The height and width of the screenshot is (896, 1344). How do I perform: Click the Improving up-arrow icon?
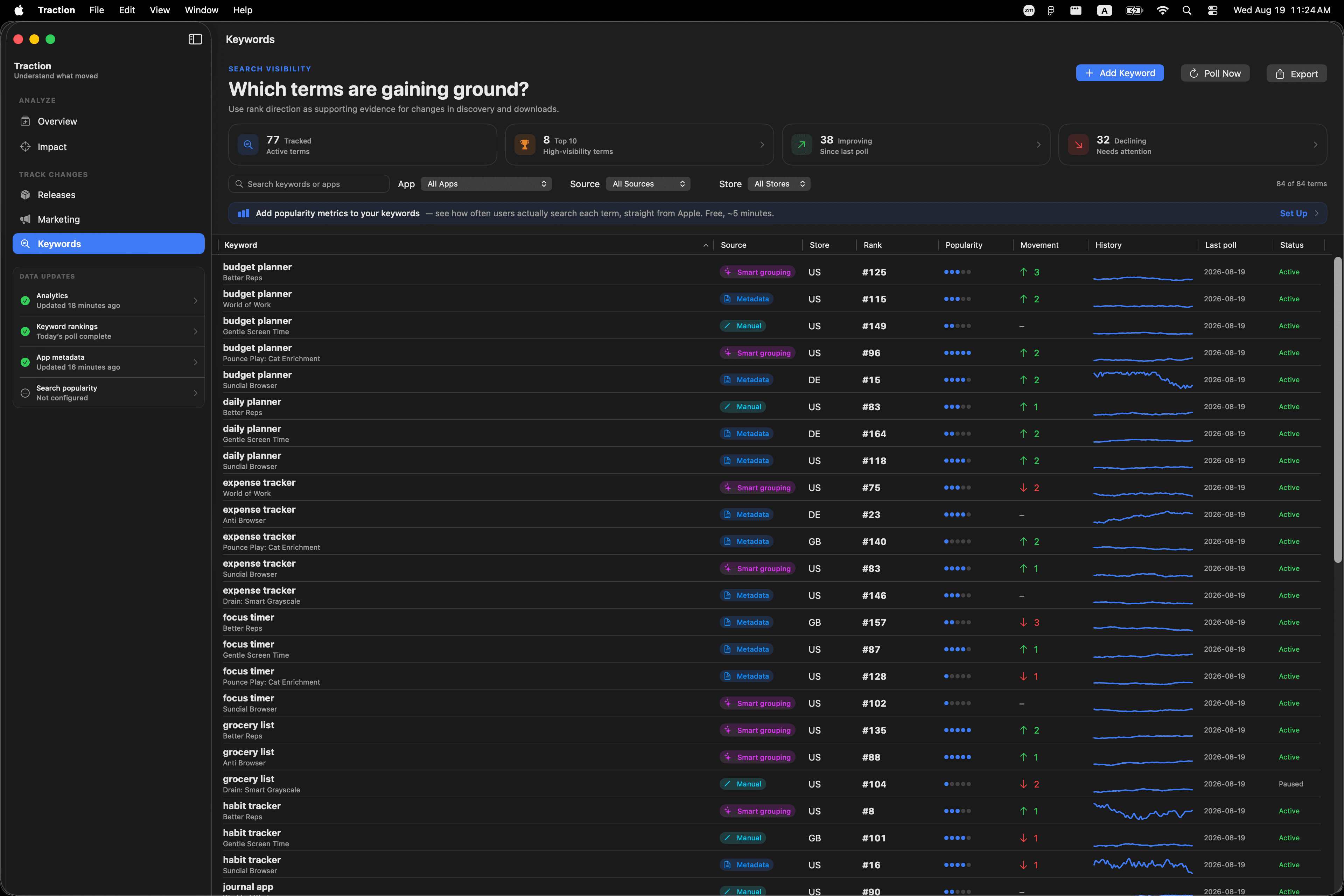pos(802,145)
